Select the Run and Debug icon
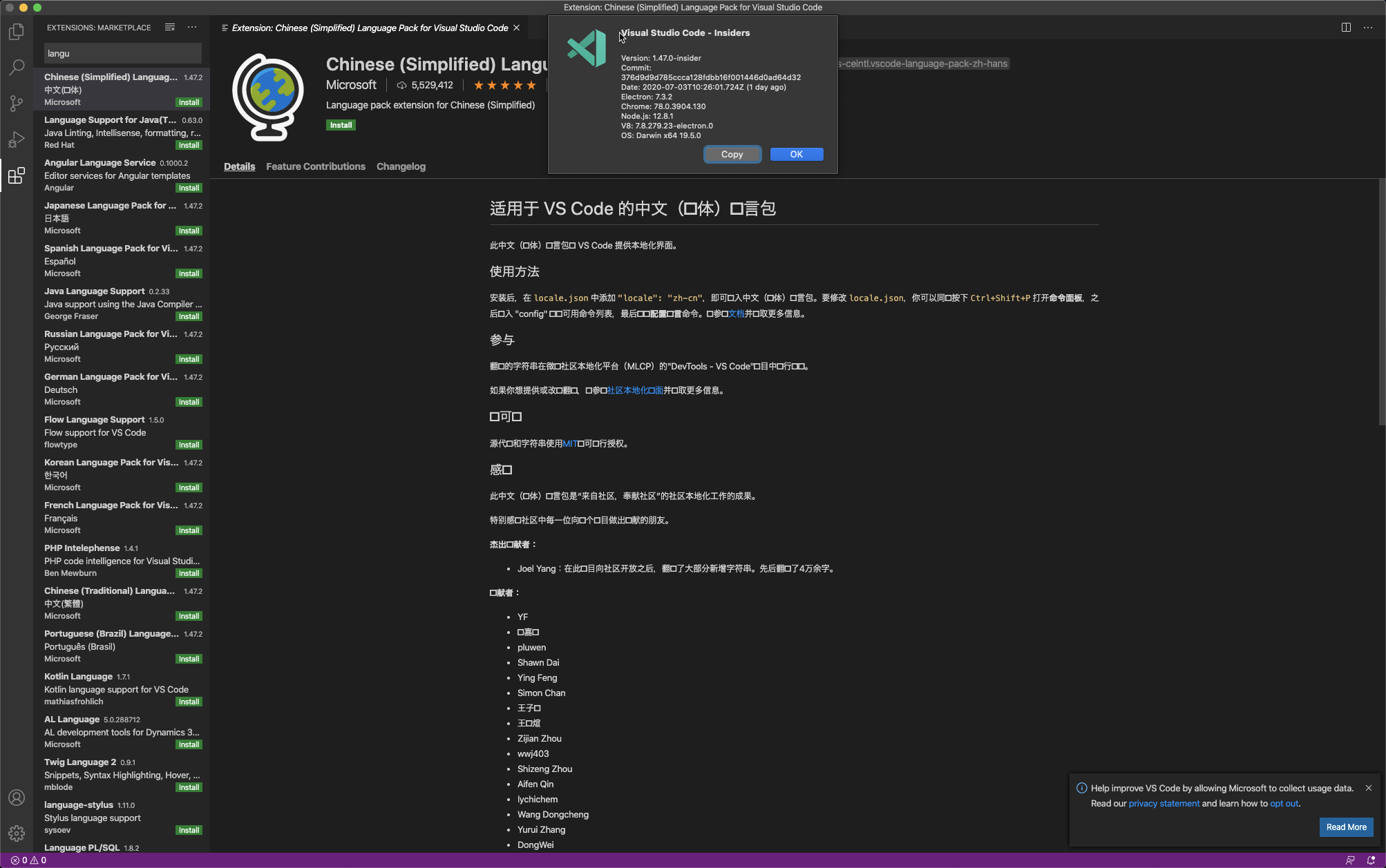Image resolution: width=1386 pixels, height=868 pixels. (x=16, y=139)
